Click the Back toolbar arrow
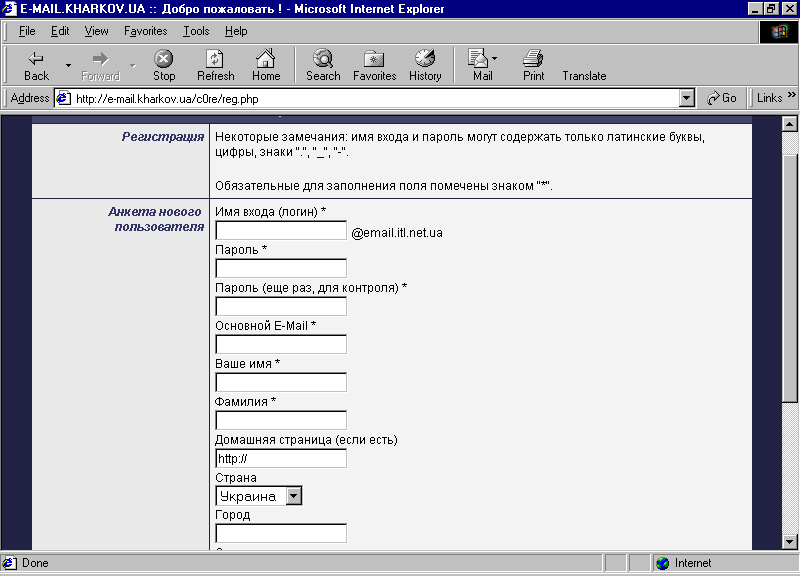 pyautogui.click(x=36, y=59)
